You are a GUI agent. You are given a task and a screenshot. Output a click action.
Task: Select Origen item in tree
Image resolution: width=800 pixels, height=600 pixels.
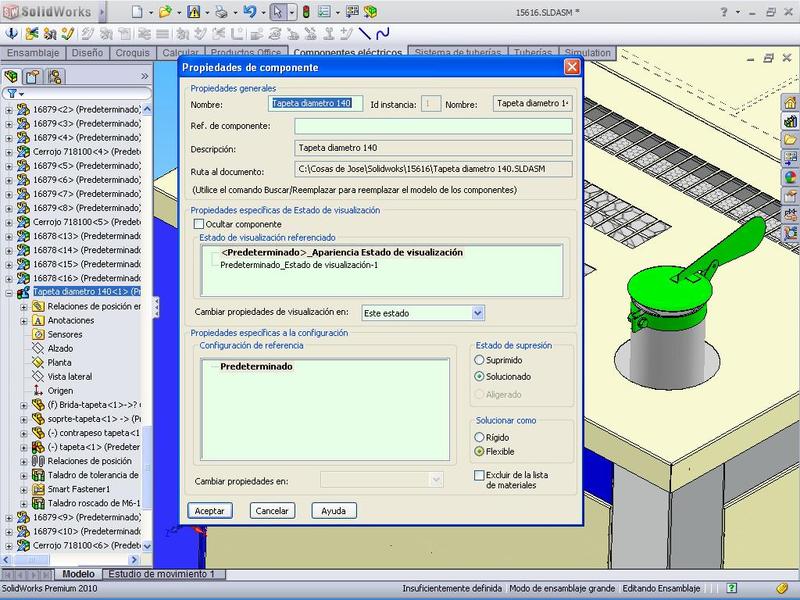[x=60, y=391]
